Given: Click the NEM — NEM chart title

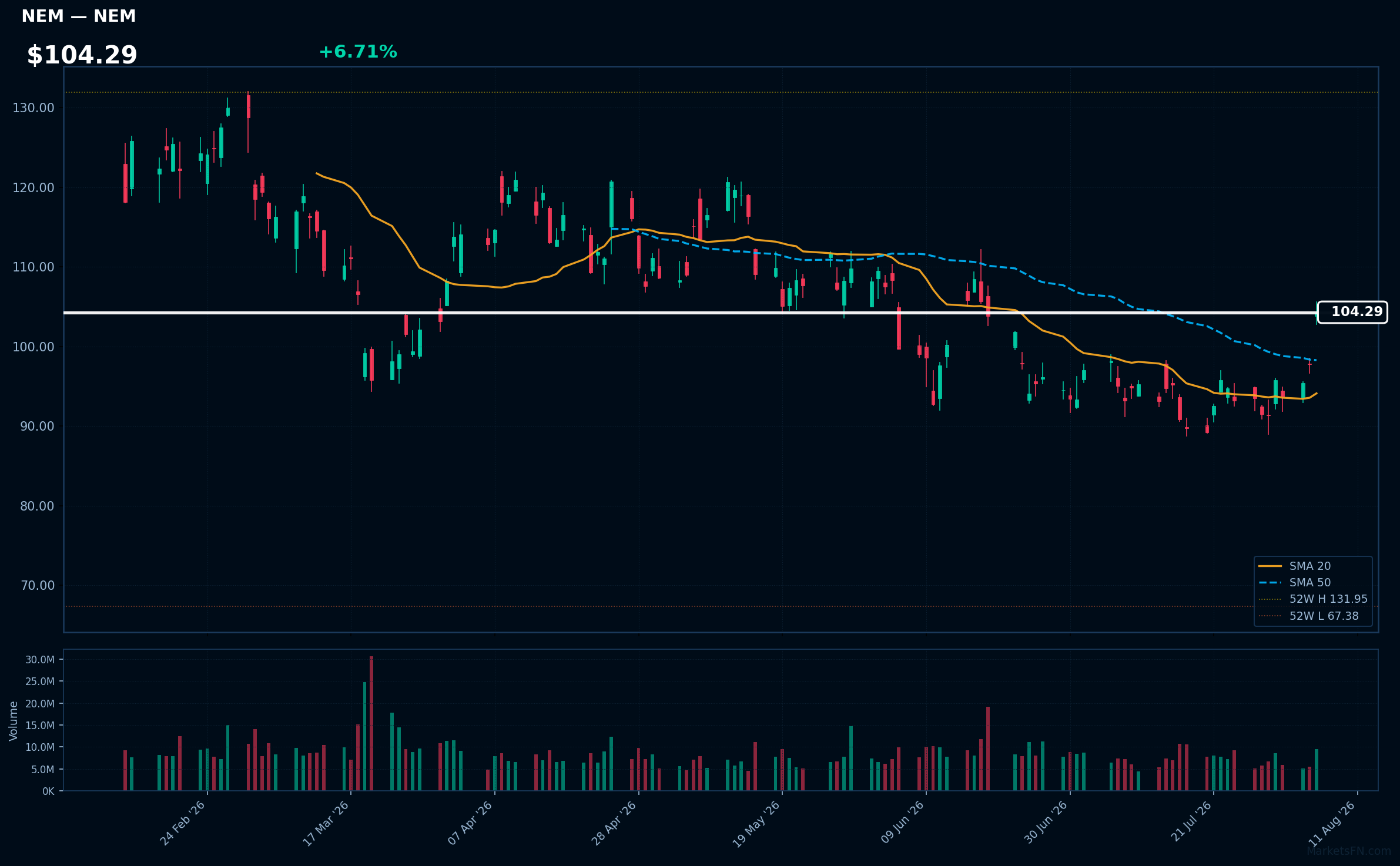Looking at the screenshot, I should coord(79,16).
